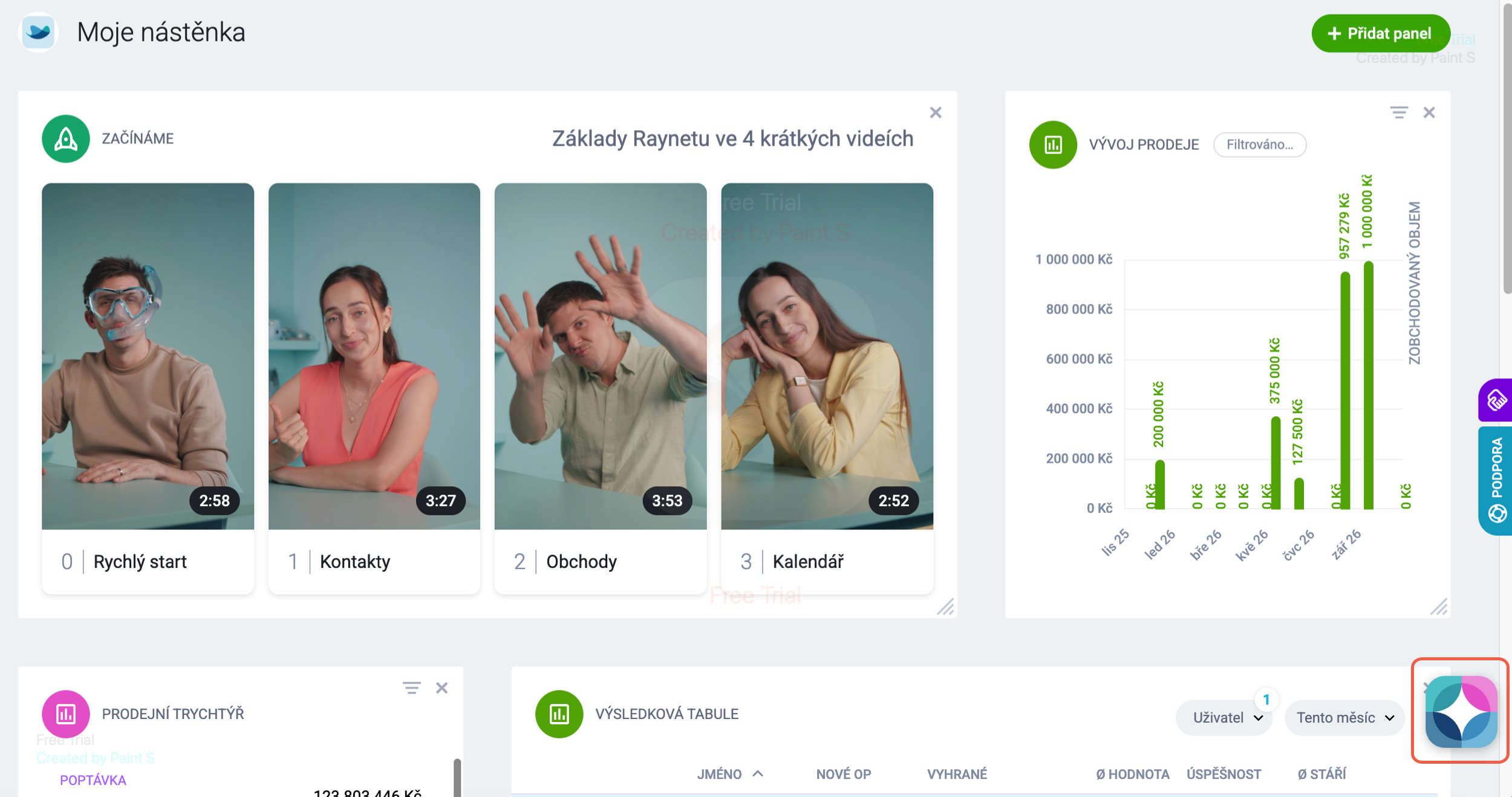This screenshot has height=797, width=1512.
Task: Play the Kontakty video thumbnail
Action: point(374,356)
